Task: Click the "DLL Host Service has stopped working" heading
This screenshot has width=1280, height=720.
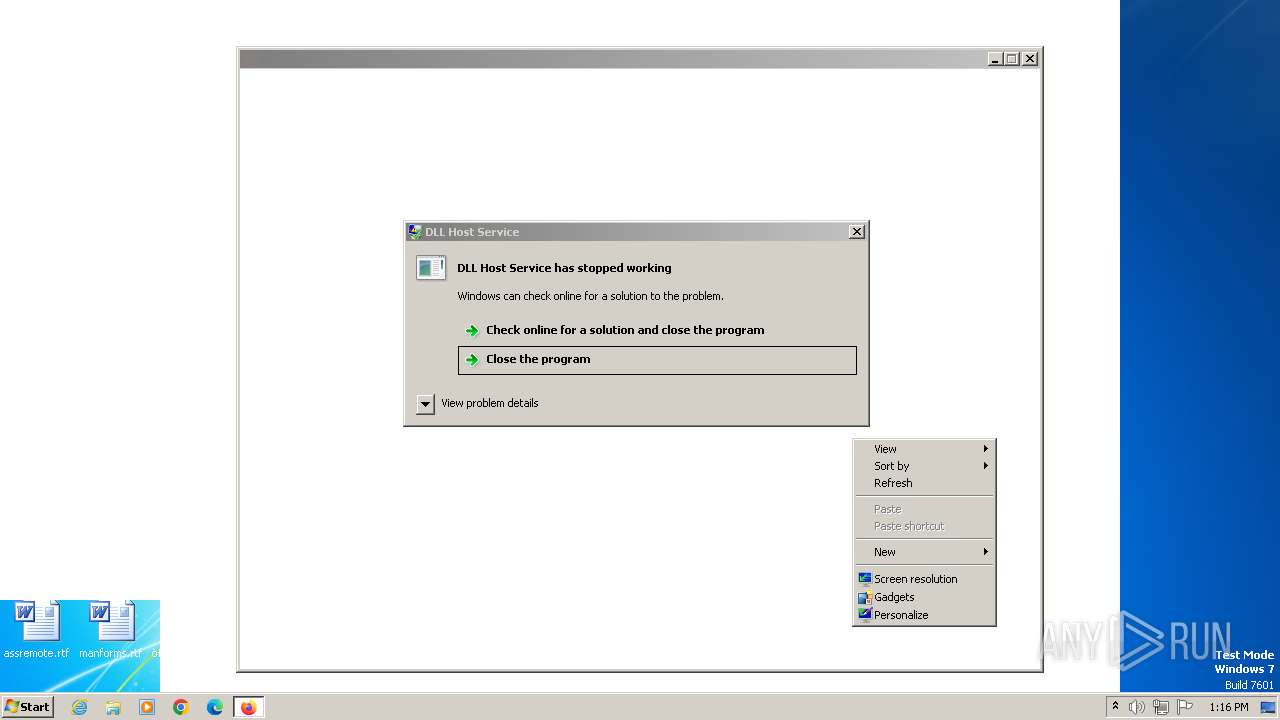Action: tap(564, 268)
